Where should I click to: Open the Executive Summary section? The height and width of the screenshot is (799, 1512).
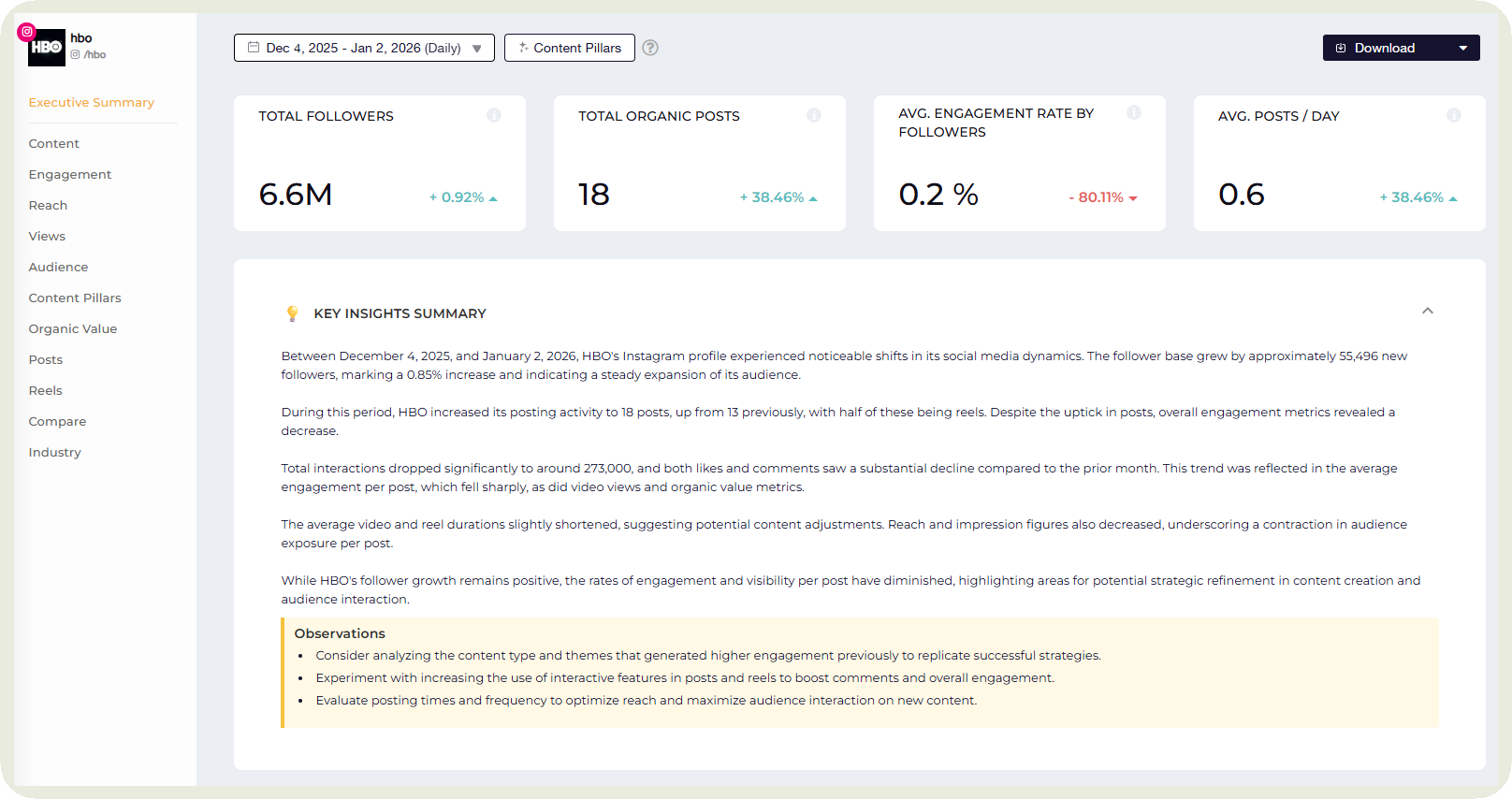pos(91,102)
